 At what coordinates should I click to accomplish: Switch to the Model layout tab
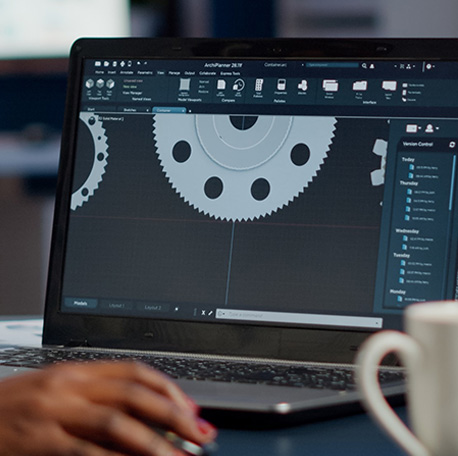[x=80, y=303]
